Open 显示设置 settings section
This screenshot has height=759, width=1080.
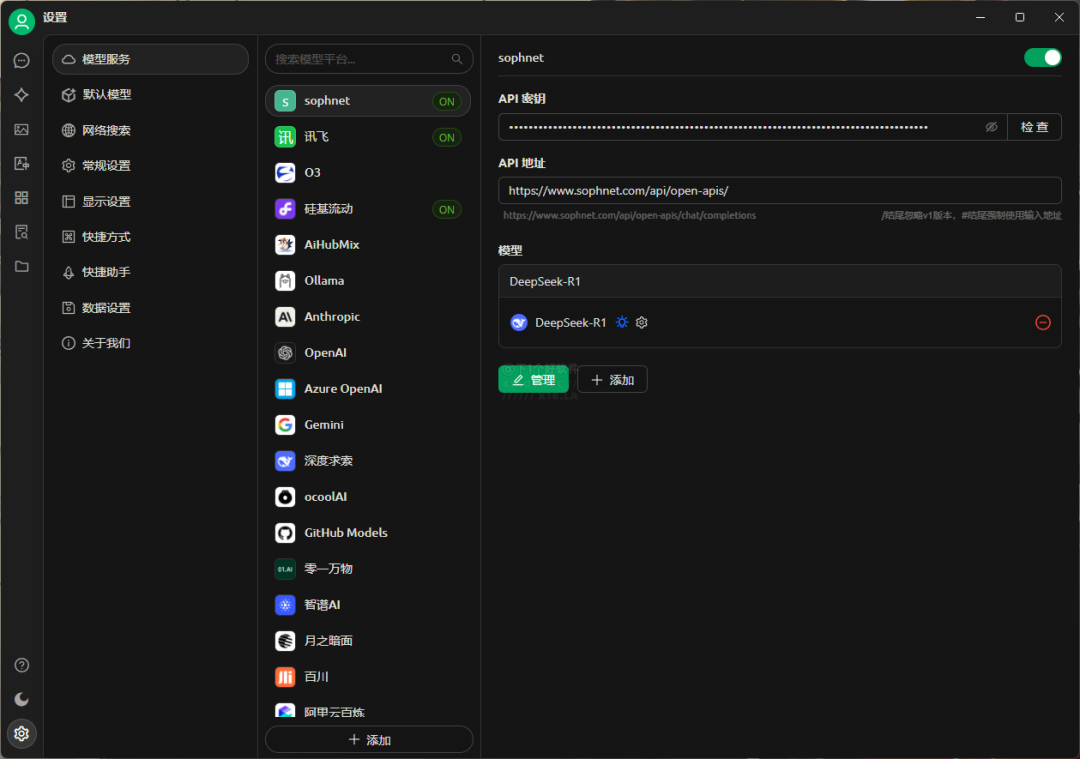(150, 202)
